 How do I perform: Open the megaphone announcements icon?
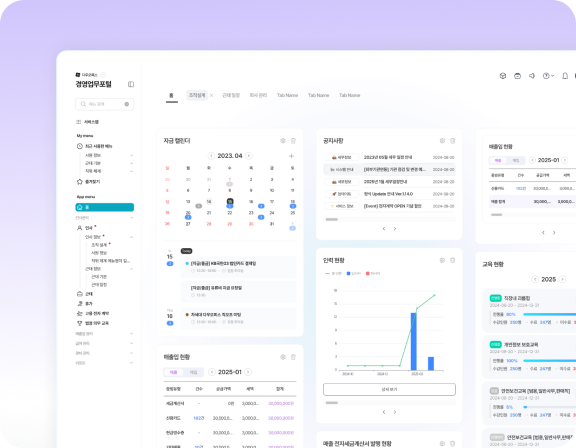click(x=532, y=76)
